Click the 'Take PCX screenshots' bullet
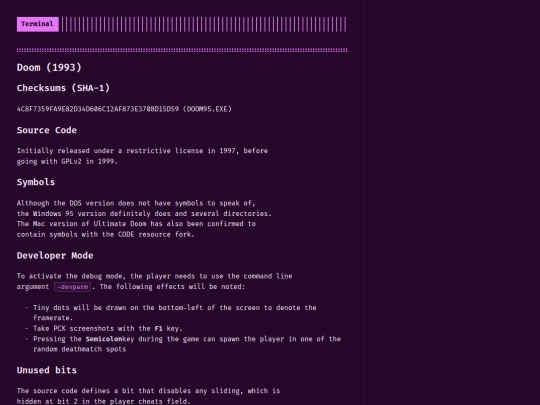The image size is (540, 405). tap(108, 329)
